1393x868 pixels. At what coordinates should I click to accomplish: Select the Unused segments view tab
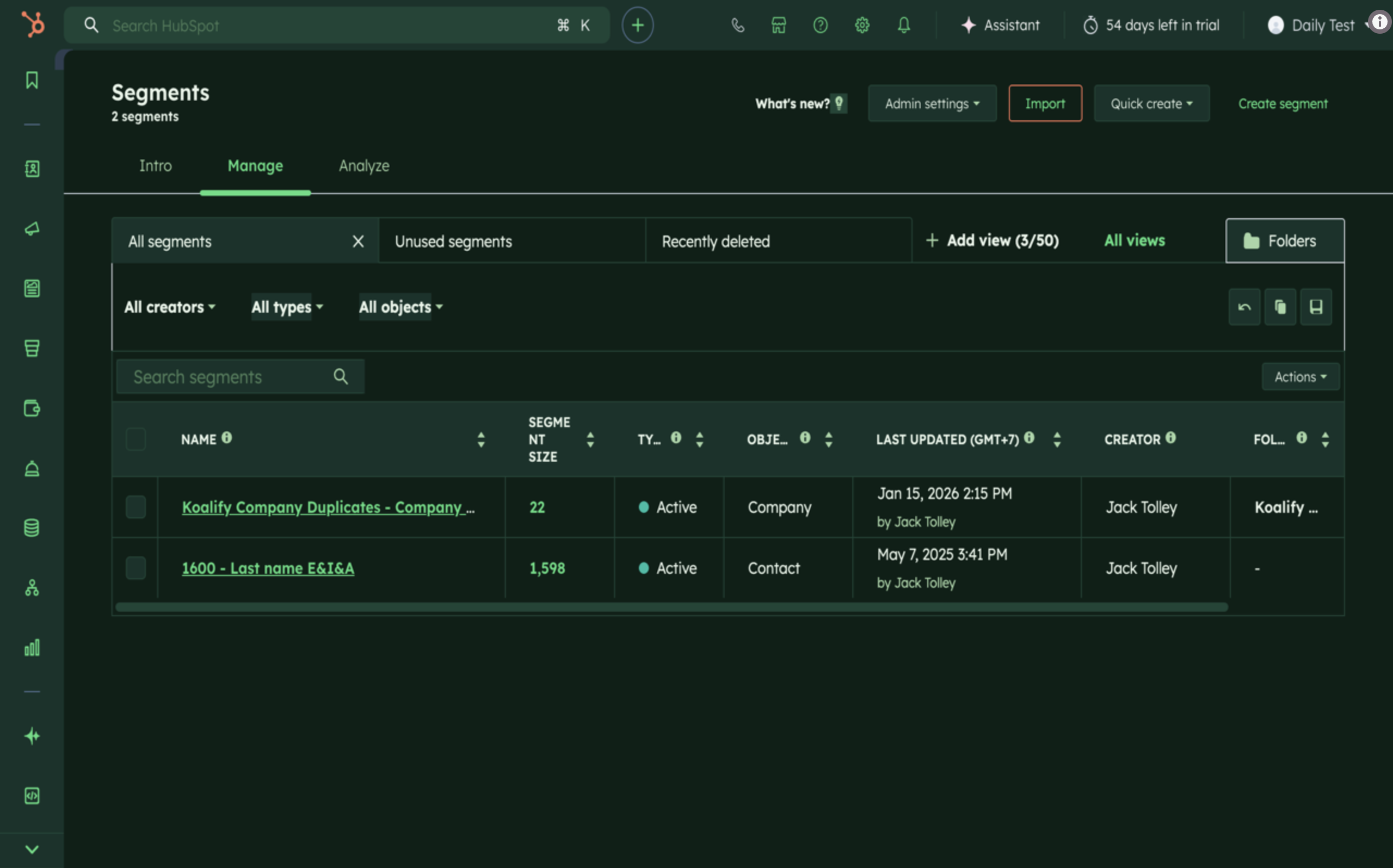[453, 241]
